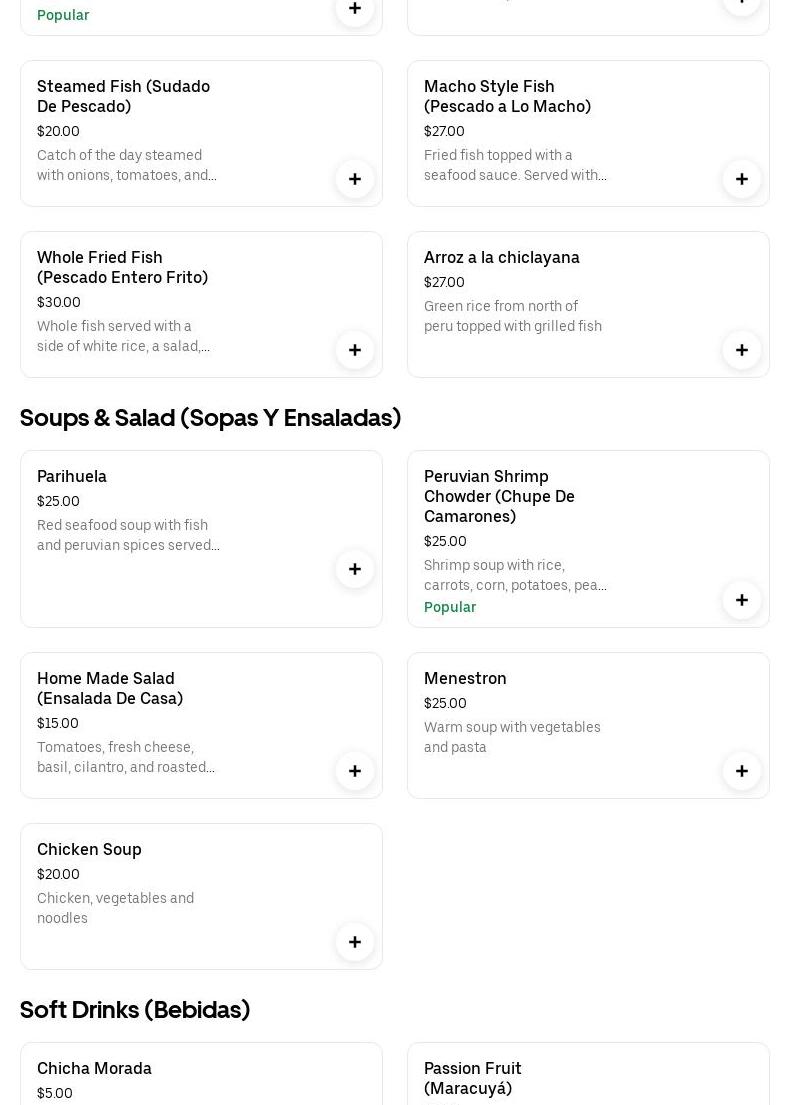
Task: Open Macho Style Fish item title
Action: [x=507, y=97]
